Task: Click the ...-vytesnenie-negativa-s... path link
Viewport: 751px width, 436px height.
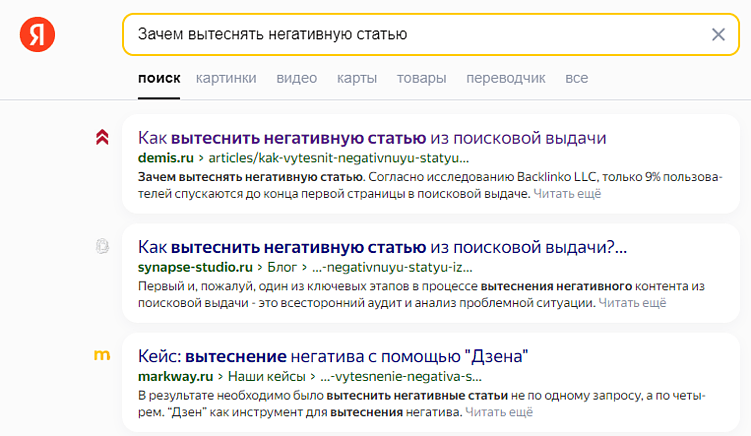Action: tap(401, 376)
